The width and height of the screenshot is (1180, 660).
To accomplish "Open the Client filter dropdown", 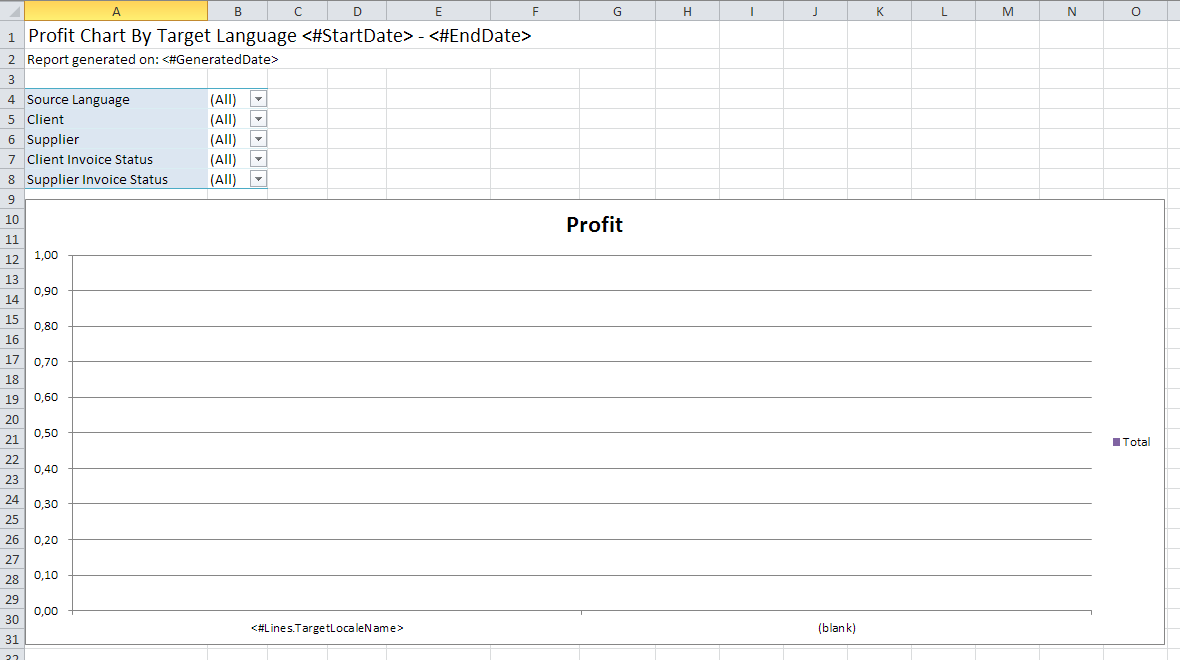I will [x=258, y=119].
